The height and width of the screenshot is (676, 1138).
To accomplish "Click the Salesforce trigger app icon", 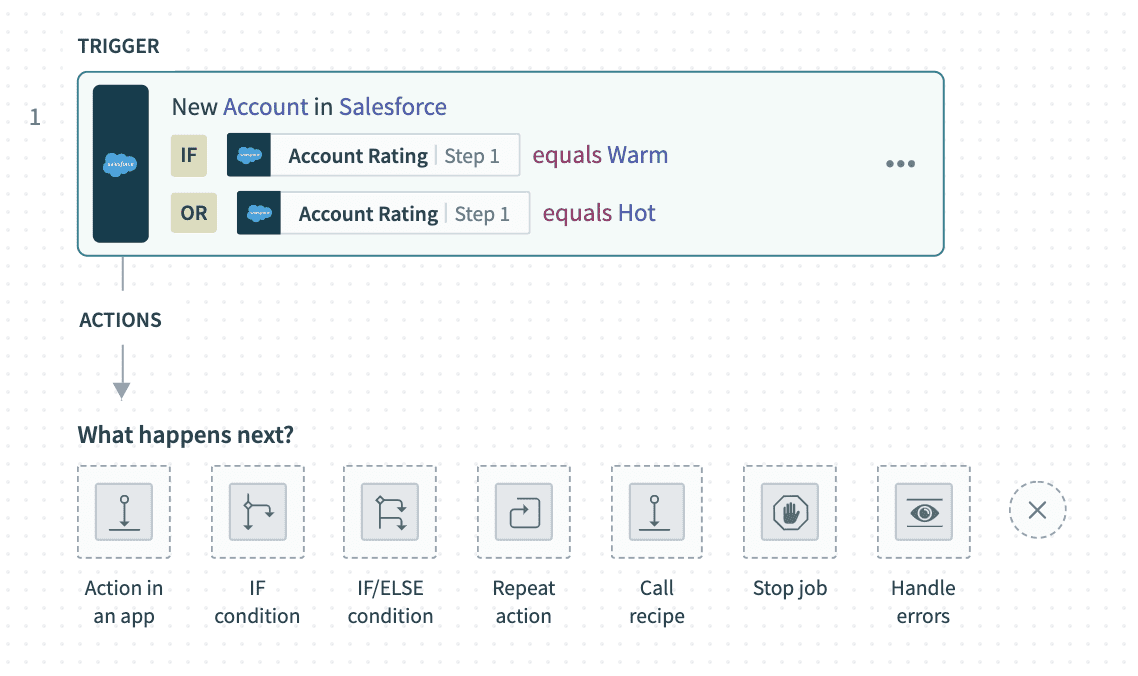I will pyautogui.click(x=120, y=164).
